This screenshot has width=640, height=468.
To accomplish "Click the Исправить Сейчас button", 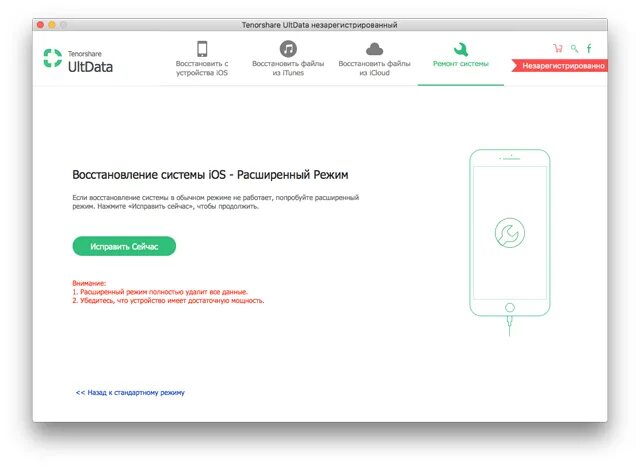I will (x=124, y=246).
